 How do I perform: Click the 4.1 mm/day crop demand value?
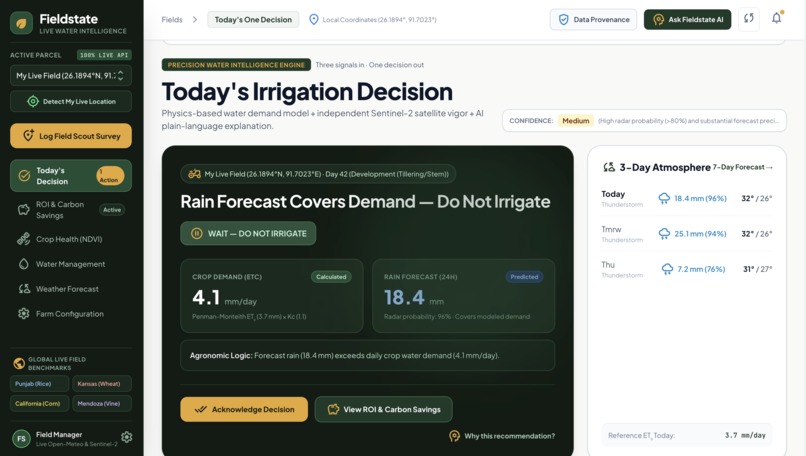point(224,298)
